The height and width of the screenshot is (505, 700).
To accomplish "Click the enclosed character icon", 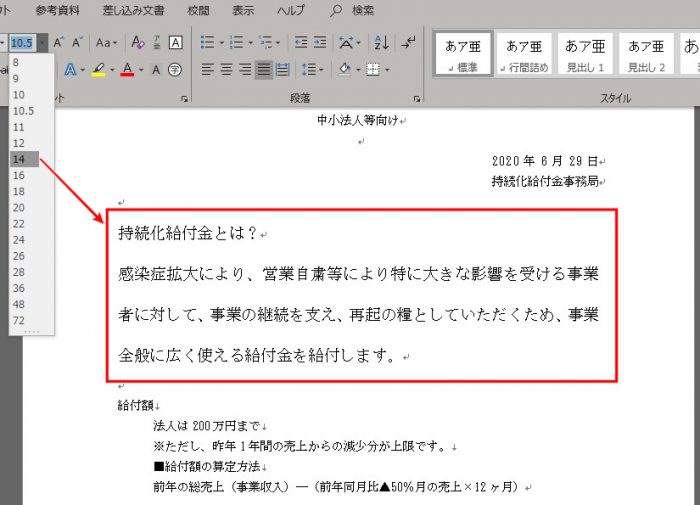I will click(175, 70).
